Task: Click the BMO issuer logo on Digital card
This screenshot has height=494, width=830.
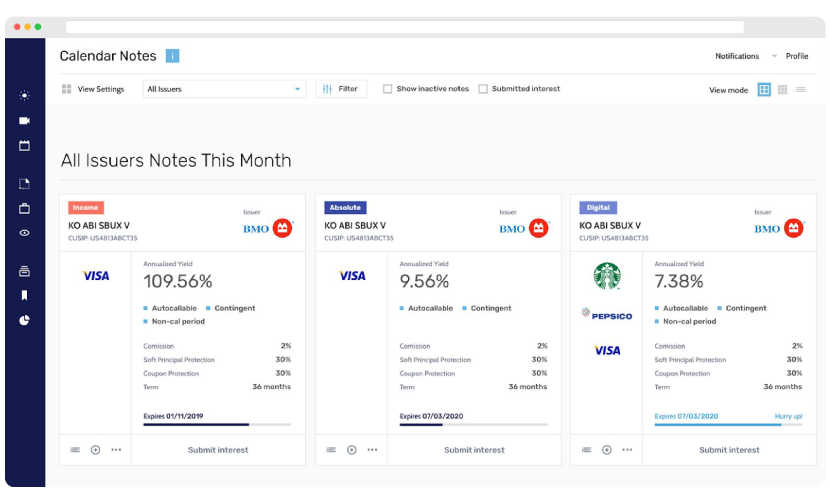Action: pyautogui.click(x=779, y=228)
